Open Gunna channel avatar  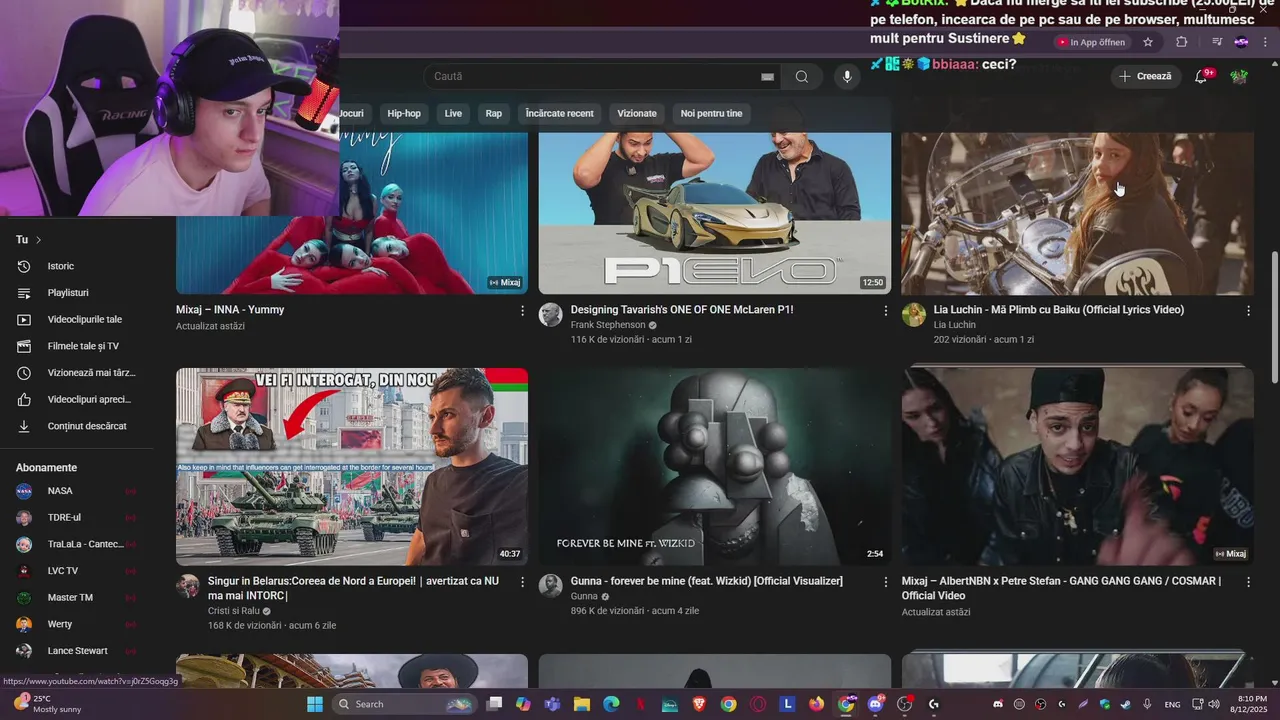pos(551,586)
